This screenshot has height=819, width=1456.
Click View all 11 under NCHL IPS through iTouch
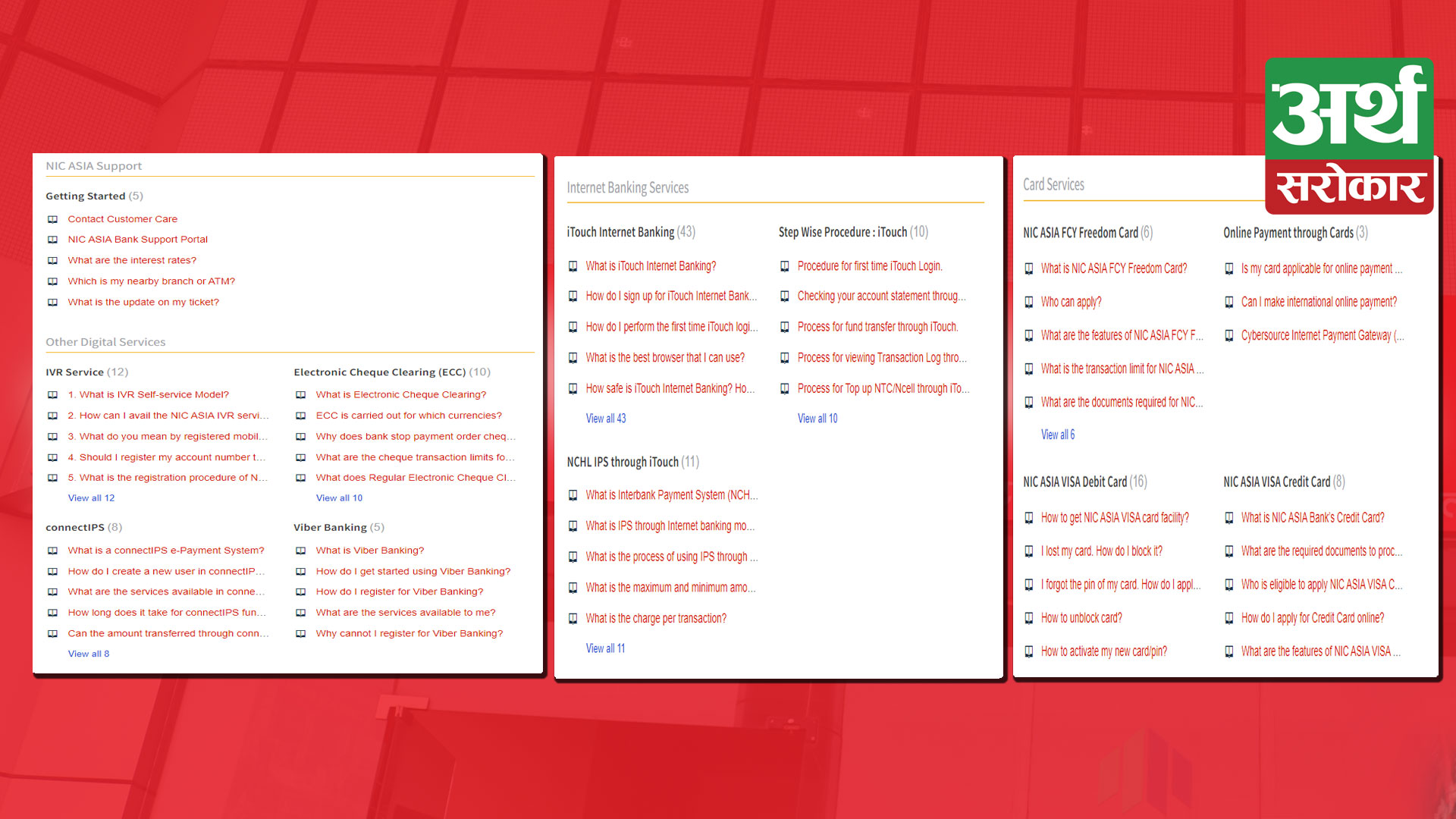[x=605, y=648]
